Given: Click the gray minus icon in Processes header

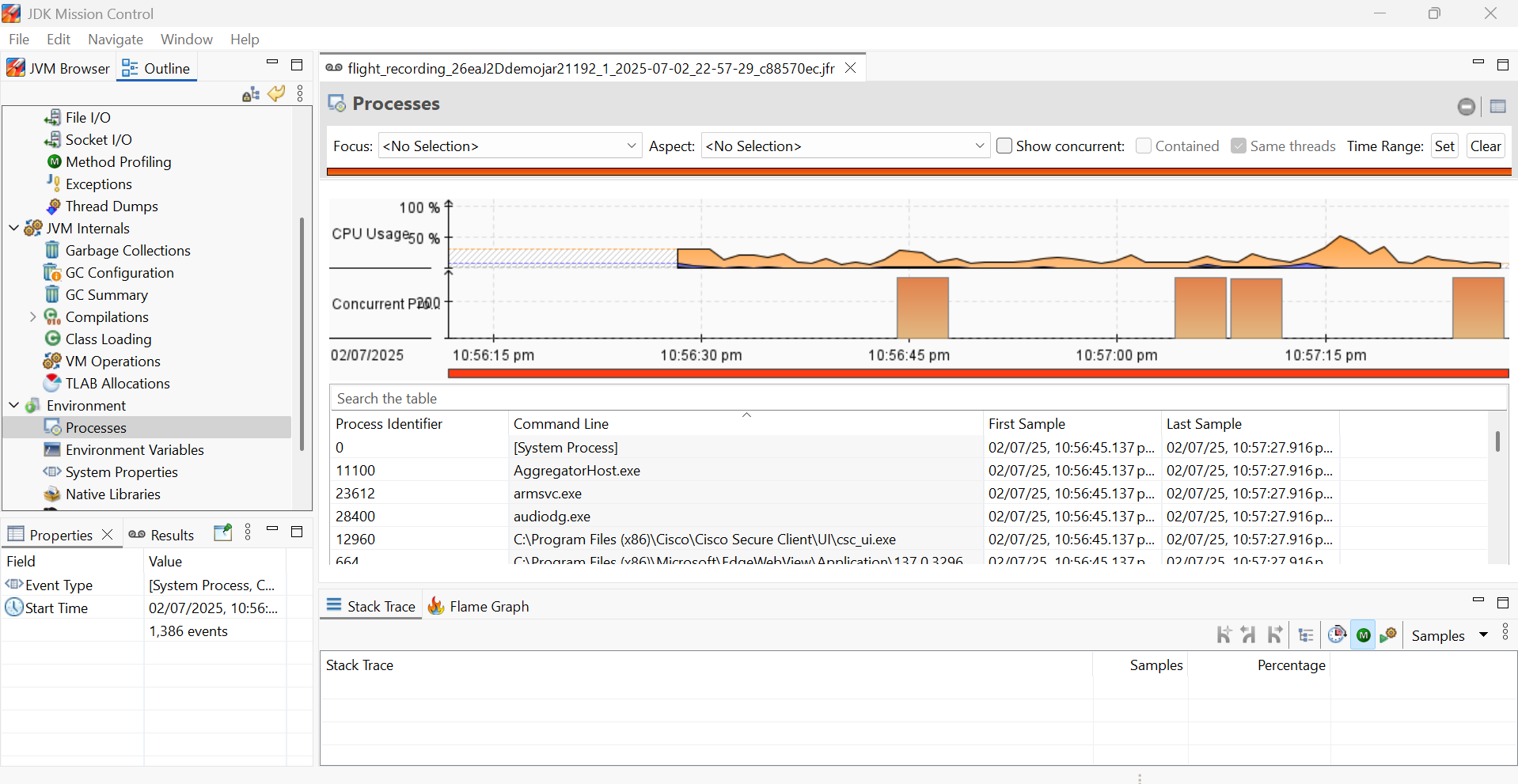Looking at the screenshot, I should point(1467,106).
